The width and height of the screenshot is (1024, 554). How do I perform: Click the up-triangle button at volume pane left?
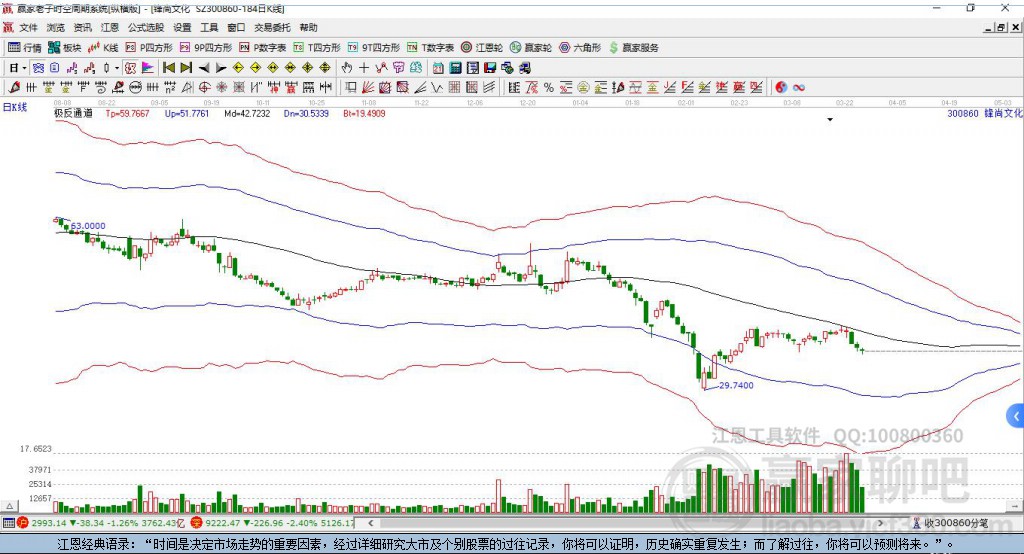pos(9,506)
